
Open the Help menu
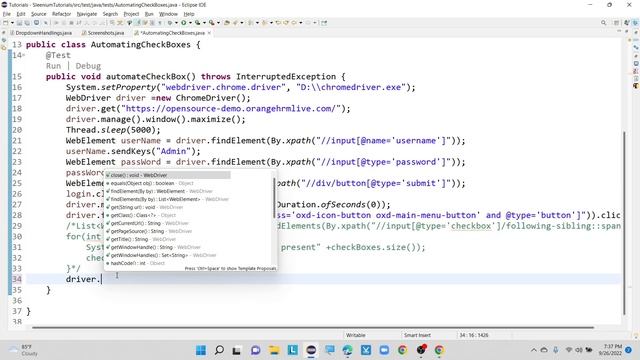[189, 14]
